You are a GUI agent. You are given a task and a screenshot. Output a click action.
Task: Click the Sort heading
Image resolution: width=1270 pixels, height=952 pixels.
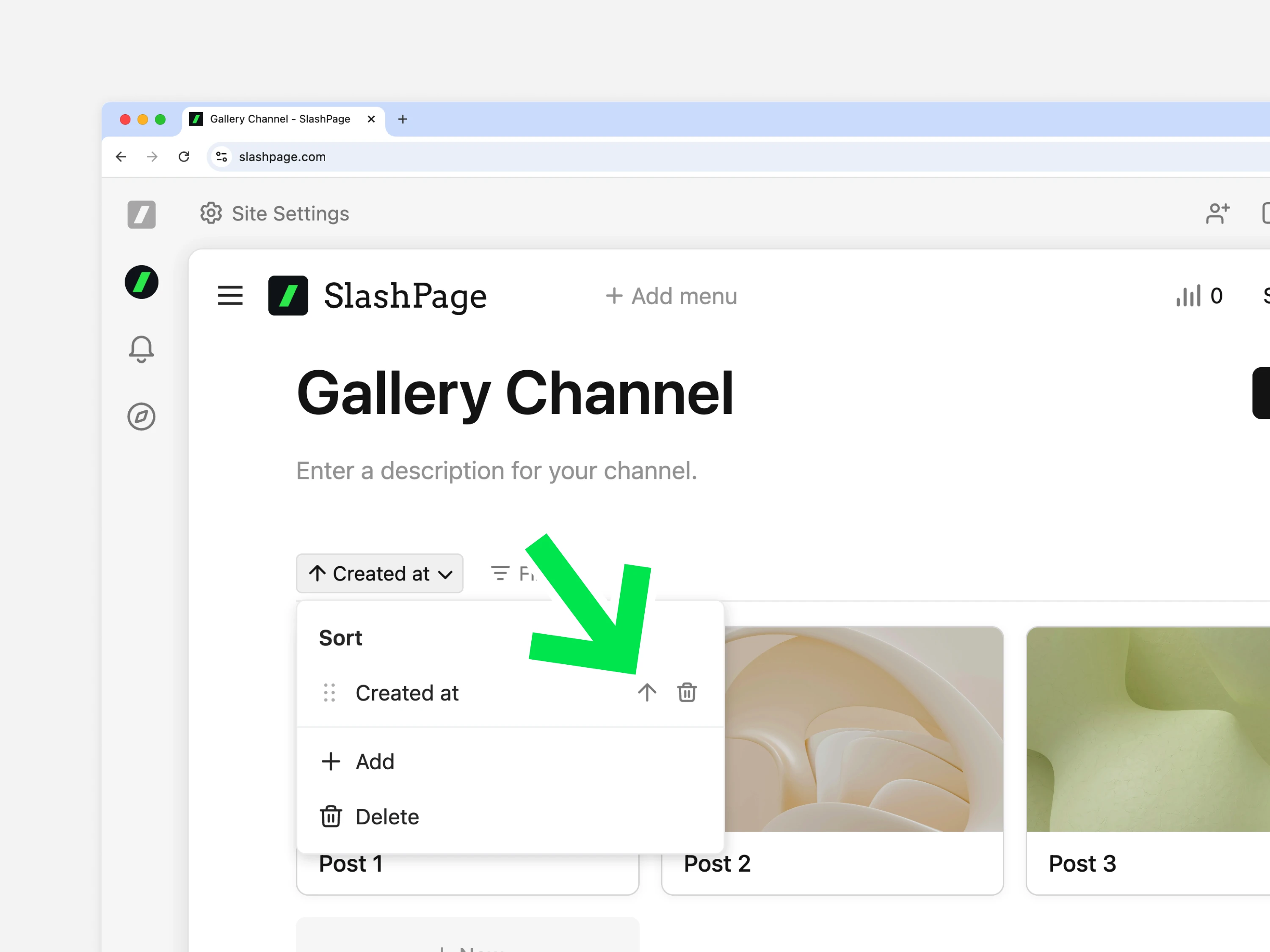pyautogui.click(x=340, y=638)
